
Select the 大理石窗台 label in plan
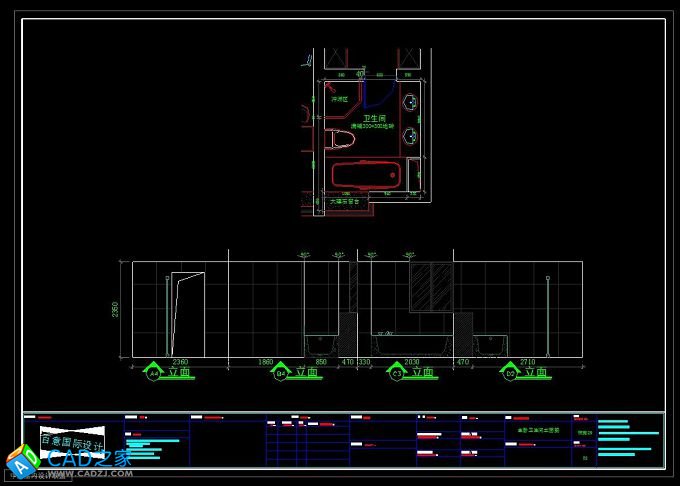344,202
